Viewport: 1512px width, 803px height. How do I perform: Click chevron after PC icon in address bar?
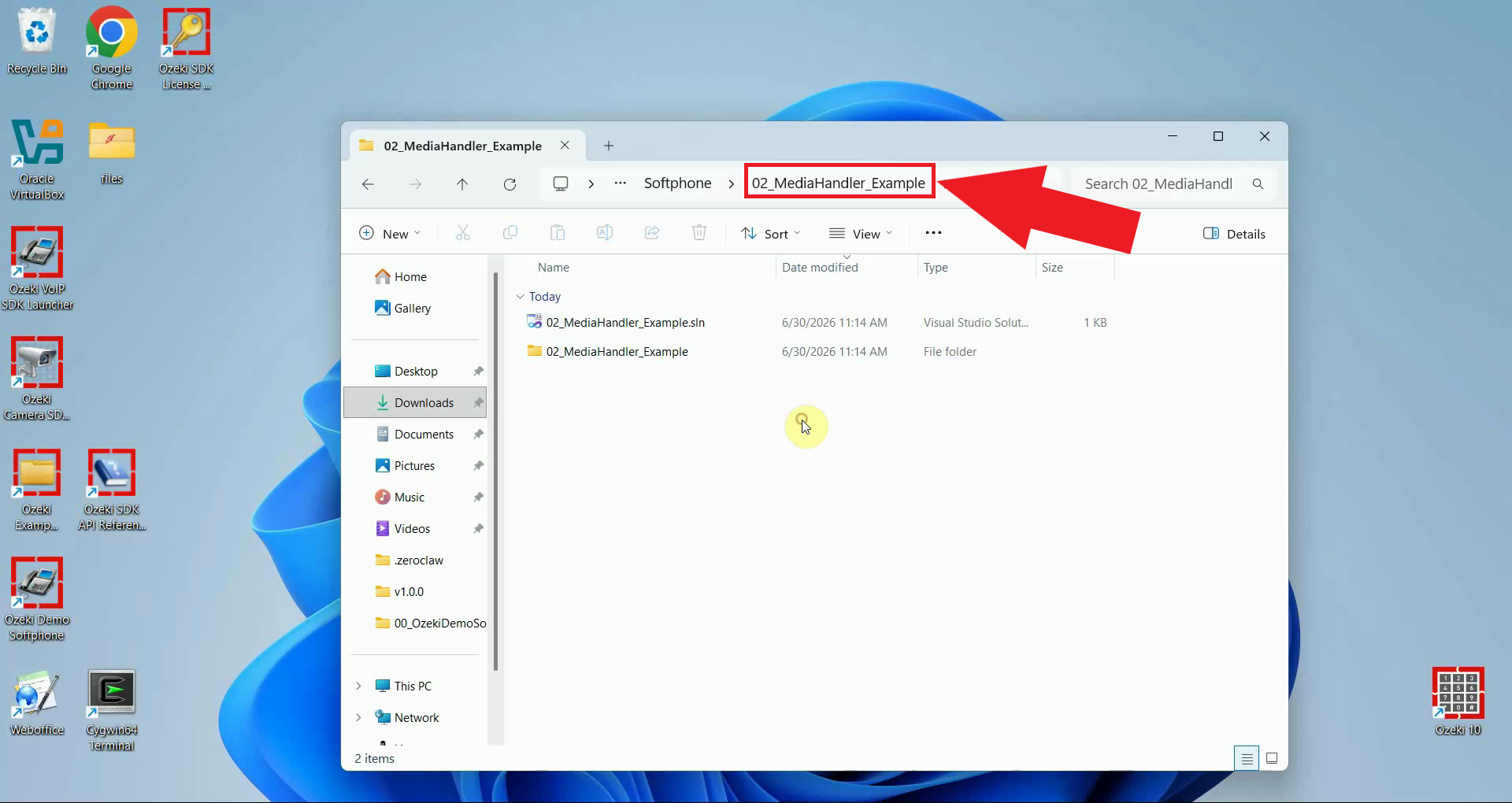[591, 183]
